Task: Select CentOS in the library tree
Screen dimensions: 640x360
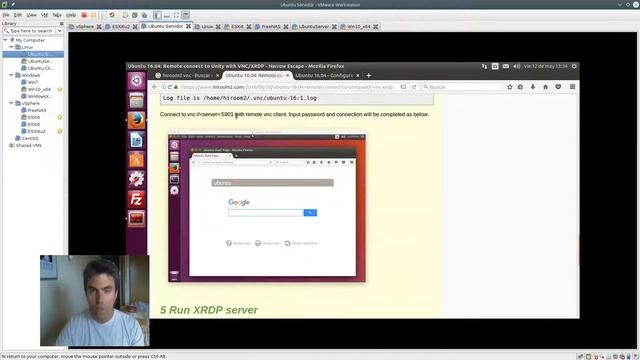Action: pos(27,138)
